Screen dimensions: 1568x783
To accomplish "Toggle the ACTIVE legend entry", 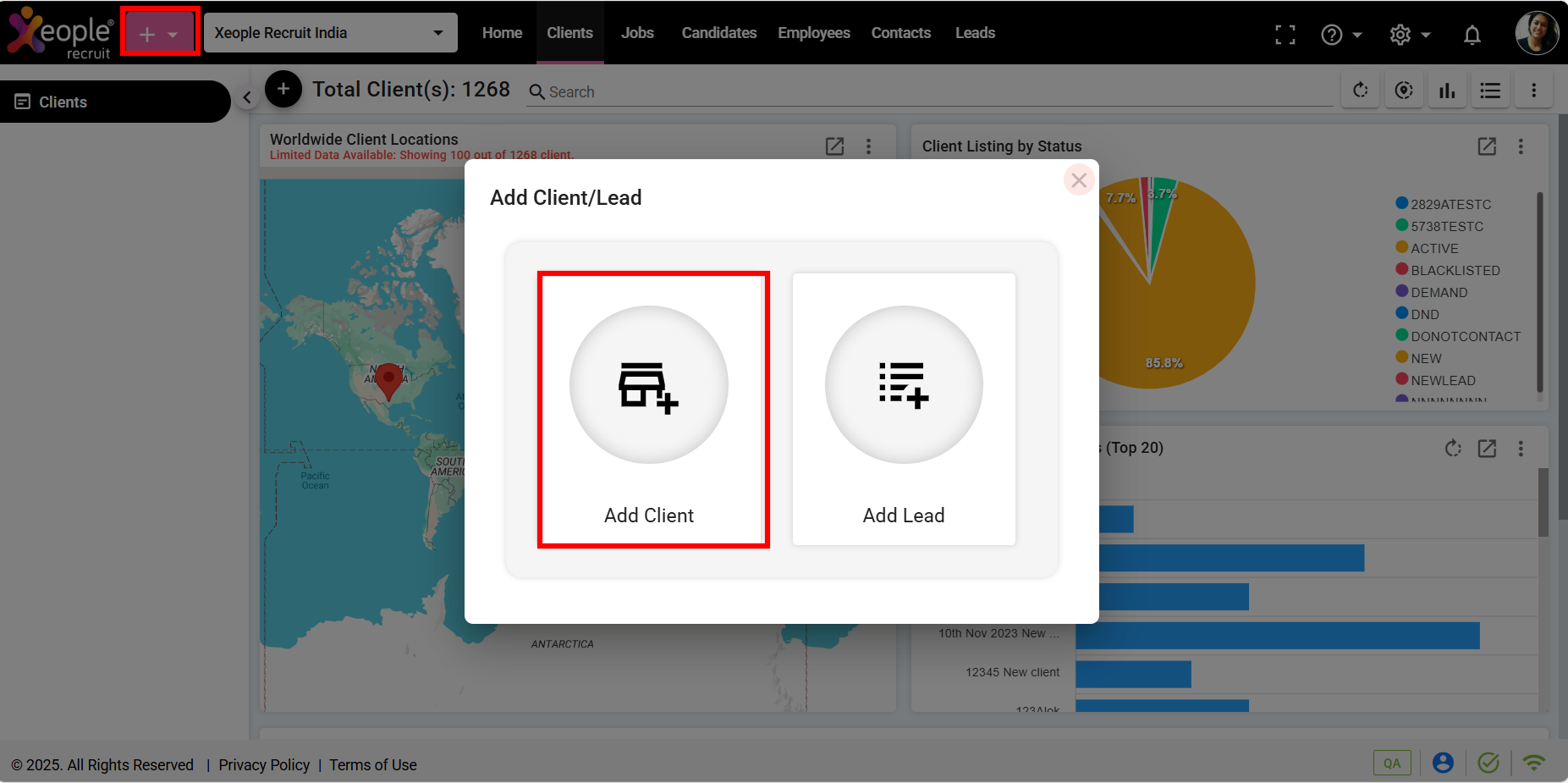I will pos(1427,248).
